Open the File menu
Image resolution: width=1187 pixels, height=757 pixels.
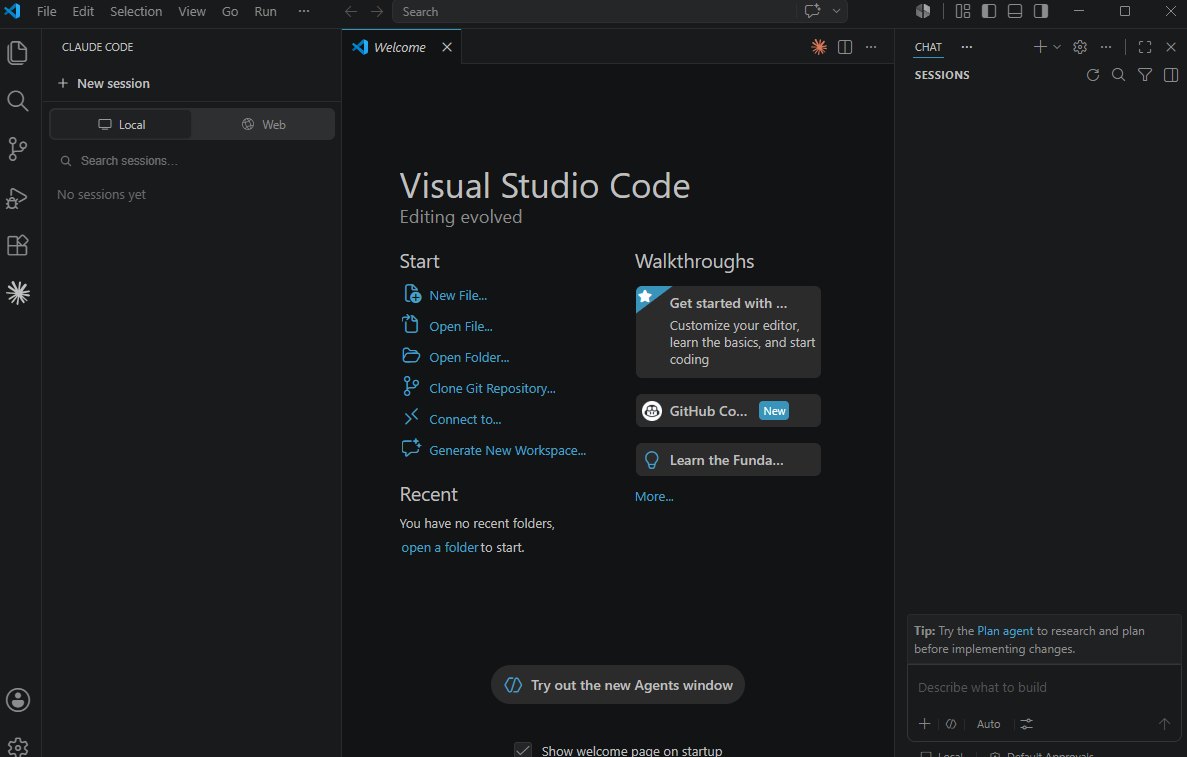47,11
